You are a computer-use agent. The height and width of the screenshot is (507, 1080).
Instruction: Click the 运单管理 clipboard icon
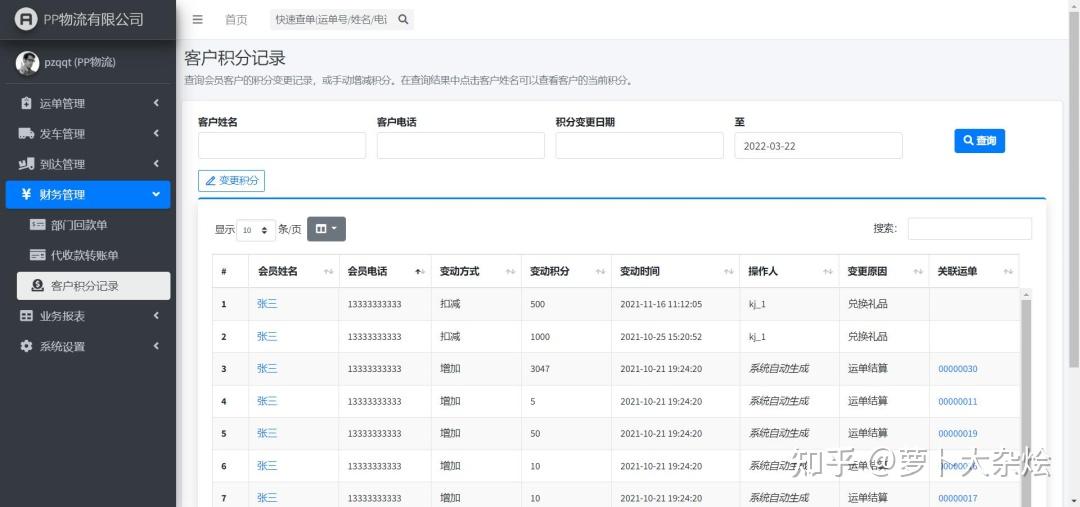(26, 103)
